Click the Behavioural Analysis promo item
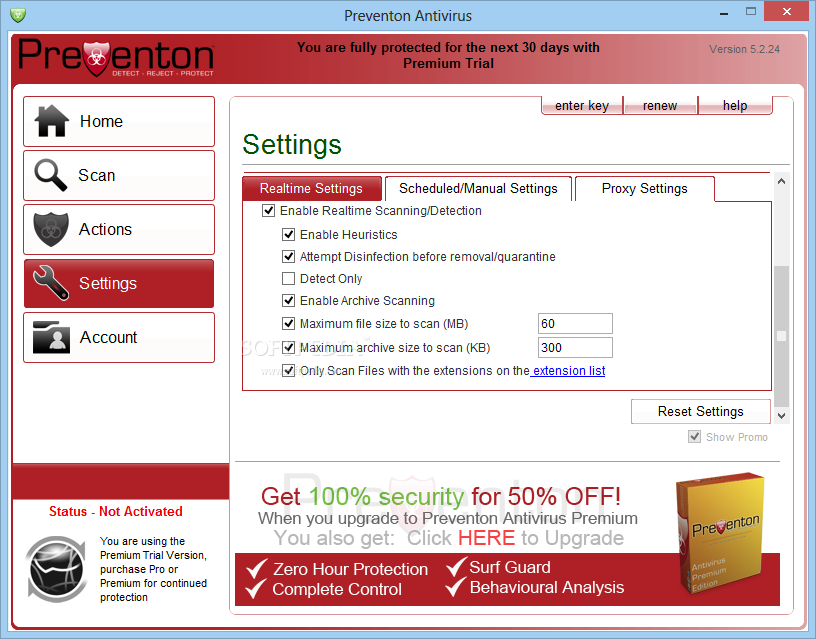Image resolution: width=816 pixels, height=639 pixels. [x=535, y=587]
